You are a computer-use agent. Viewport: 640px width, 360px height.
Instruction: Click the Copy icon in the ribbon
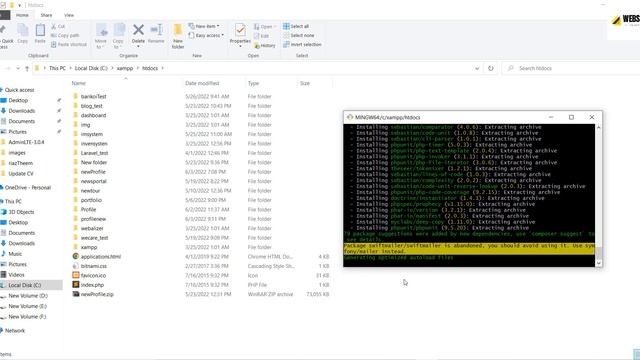(22, 33)
